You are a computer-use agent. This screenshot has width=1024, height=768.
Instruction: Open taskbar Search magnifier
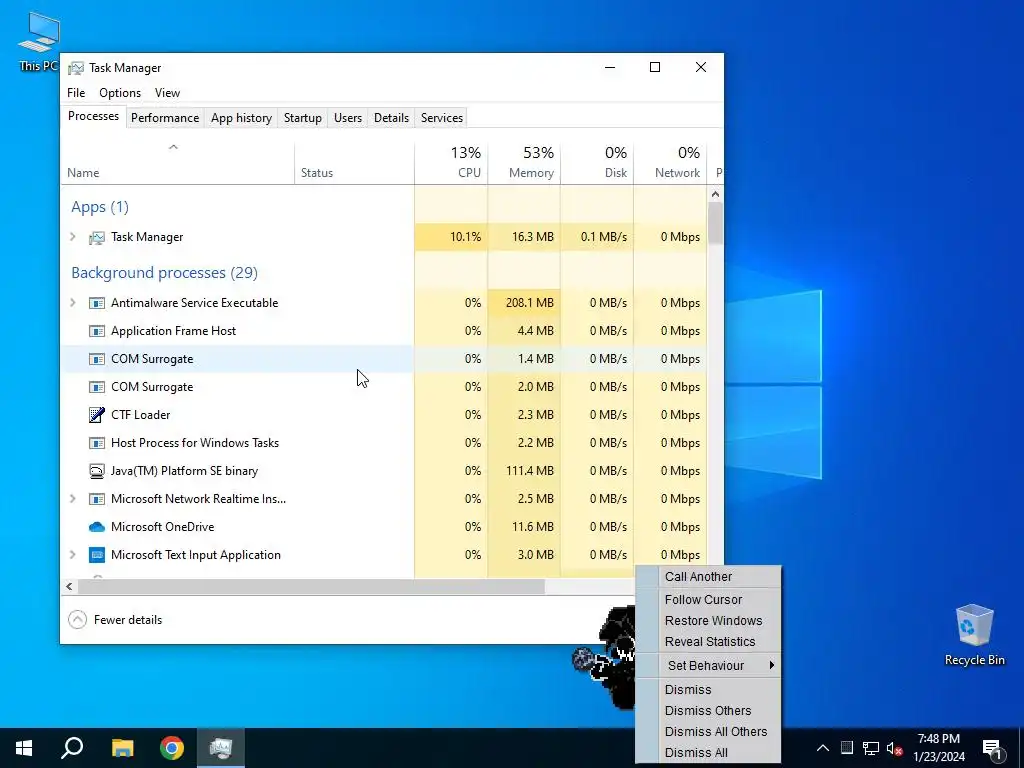(x=72, y=748)
